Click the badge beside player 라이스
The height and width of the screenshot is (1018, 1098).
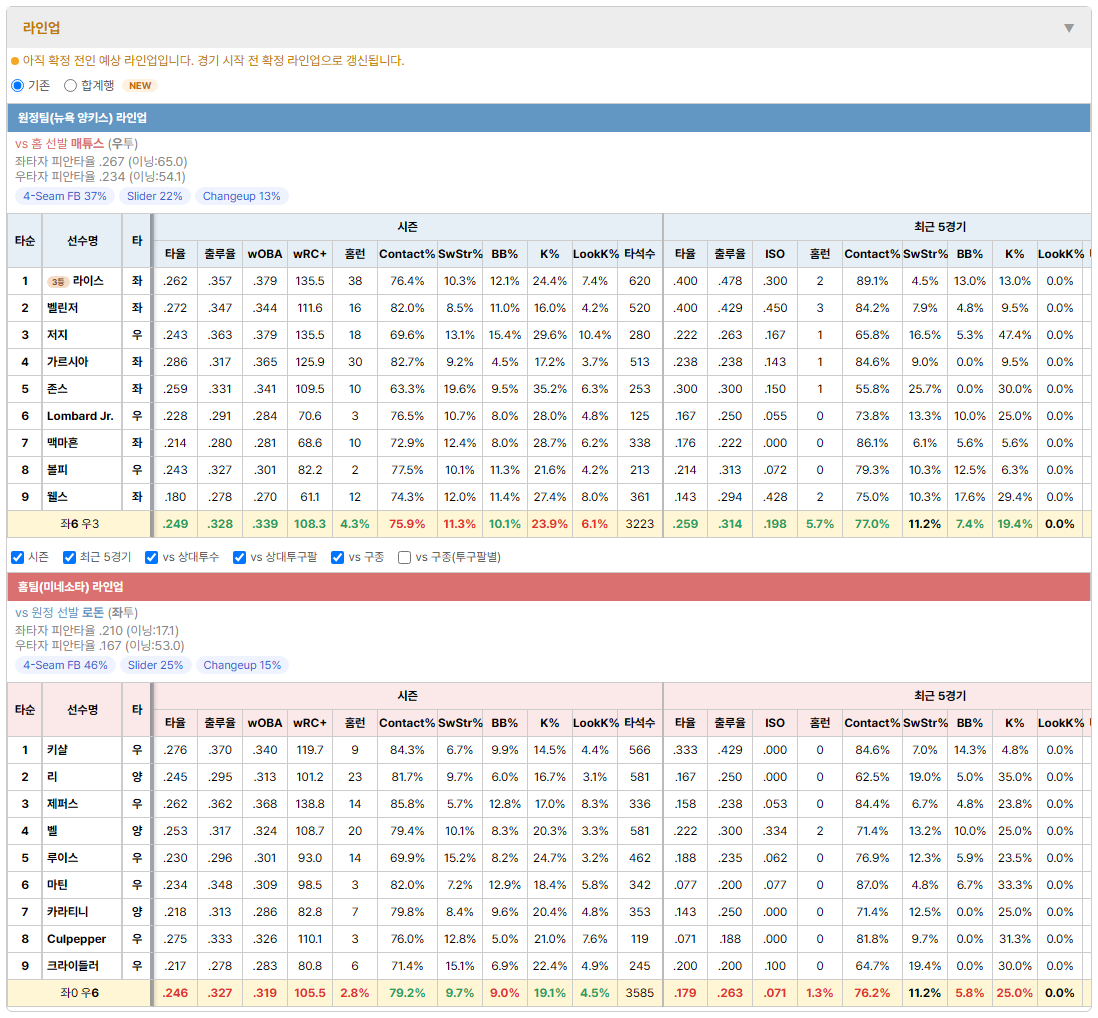pos(57,281)
